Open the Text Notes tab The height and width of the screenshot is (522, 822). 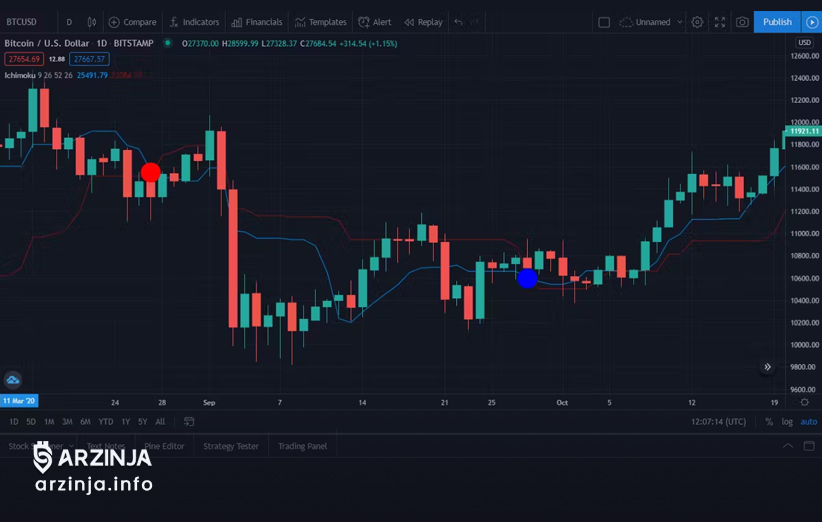(106, 446)
